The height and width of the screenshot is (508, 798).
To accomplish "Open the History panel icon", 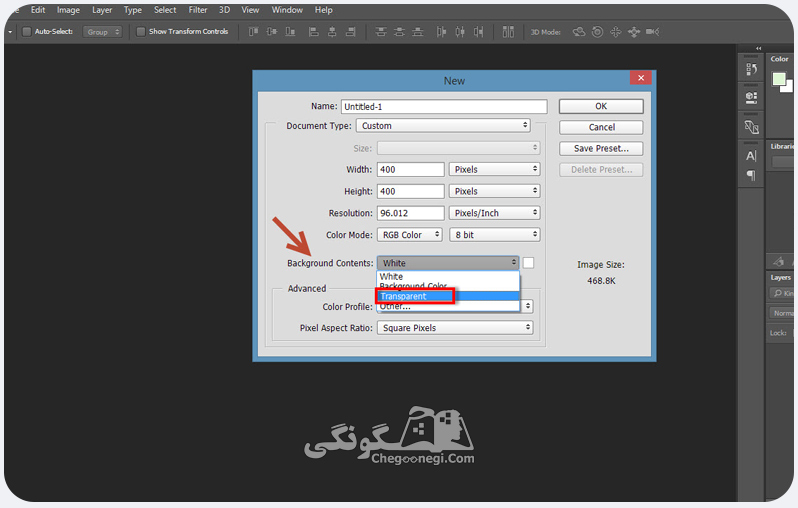I will tap(751, 69).
